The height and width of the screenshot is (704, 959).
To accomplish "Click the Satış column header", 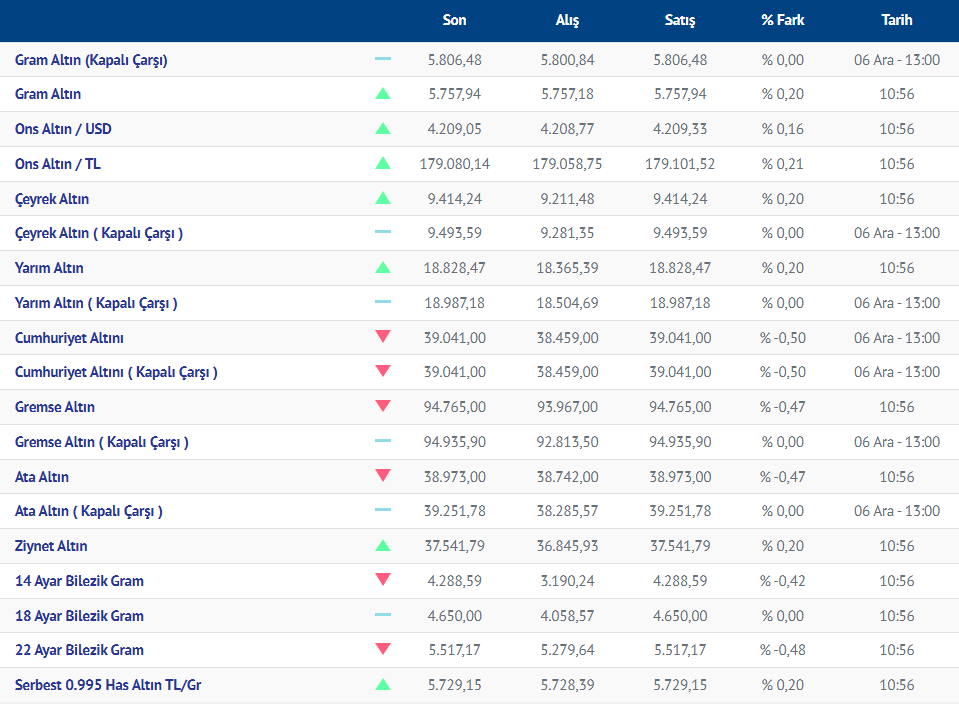I will pos(680,20).
